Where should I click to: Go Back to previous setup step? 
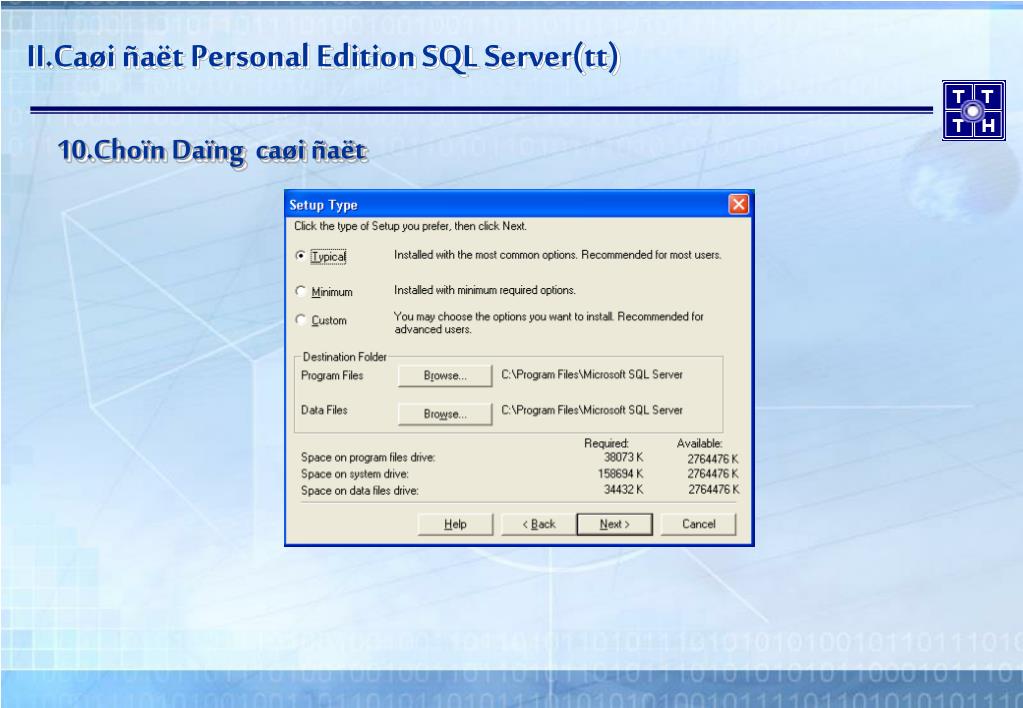(x=538, y=524)
